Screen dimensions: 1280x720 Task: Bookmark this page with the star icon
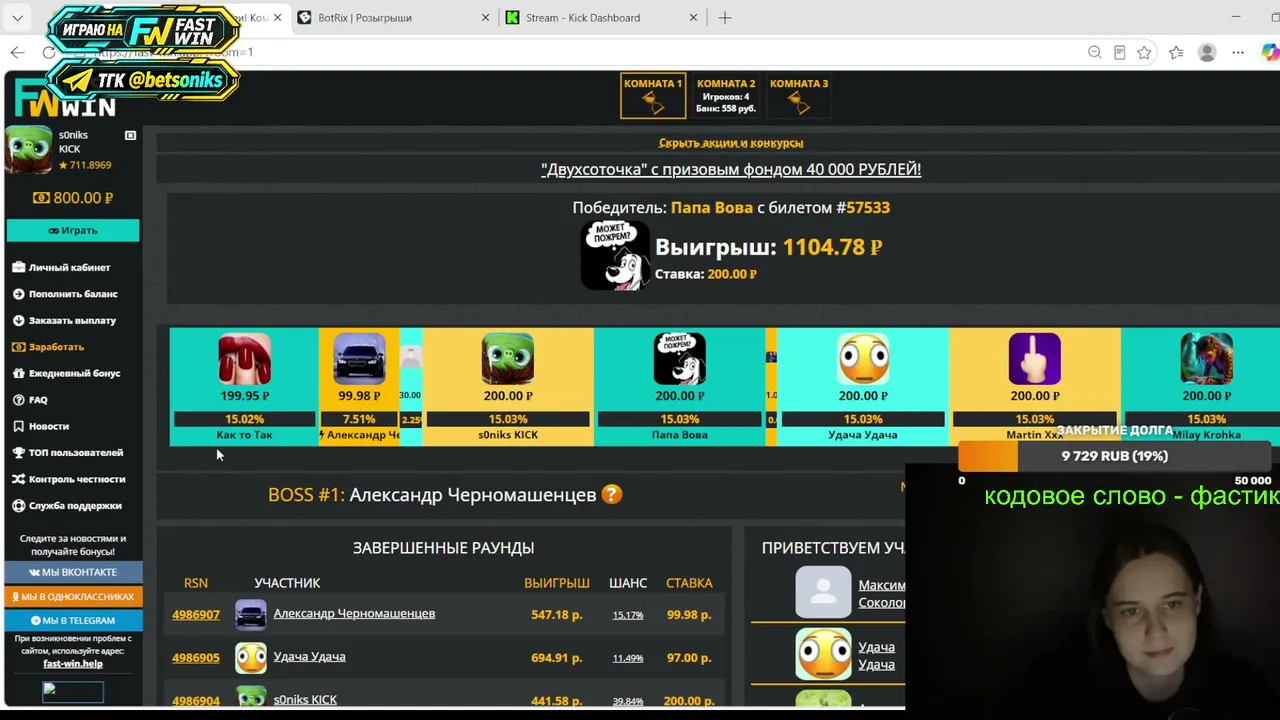point(1144,52)
